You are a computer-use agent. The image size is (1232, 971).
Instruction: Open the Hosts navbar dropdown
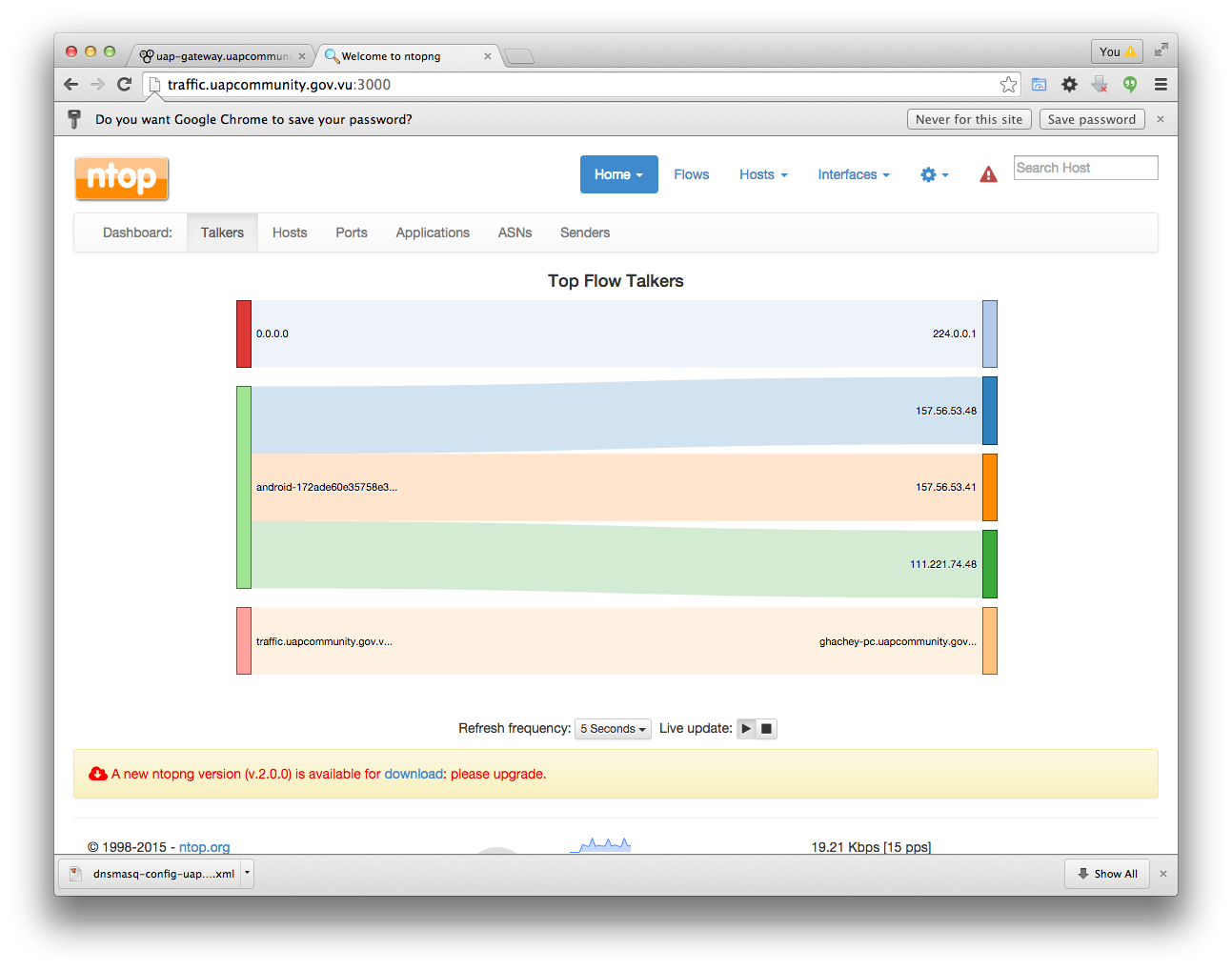pyautogui.click(x=762, y=174)
